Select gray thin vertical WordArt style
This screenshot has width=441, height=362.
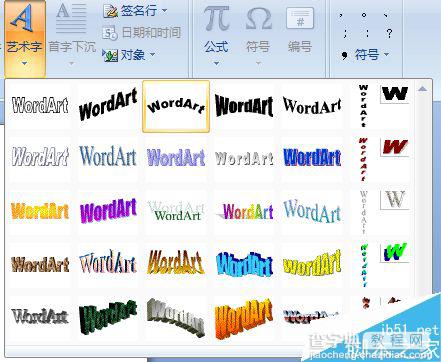[363, 212]
